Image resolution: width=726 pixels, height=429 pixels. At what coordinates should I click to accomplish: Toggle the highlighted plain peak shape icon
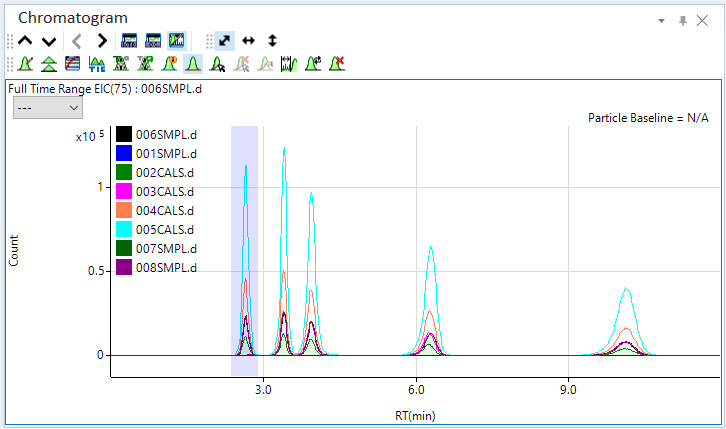pos(193,64)
